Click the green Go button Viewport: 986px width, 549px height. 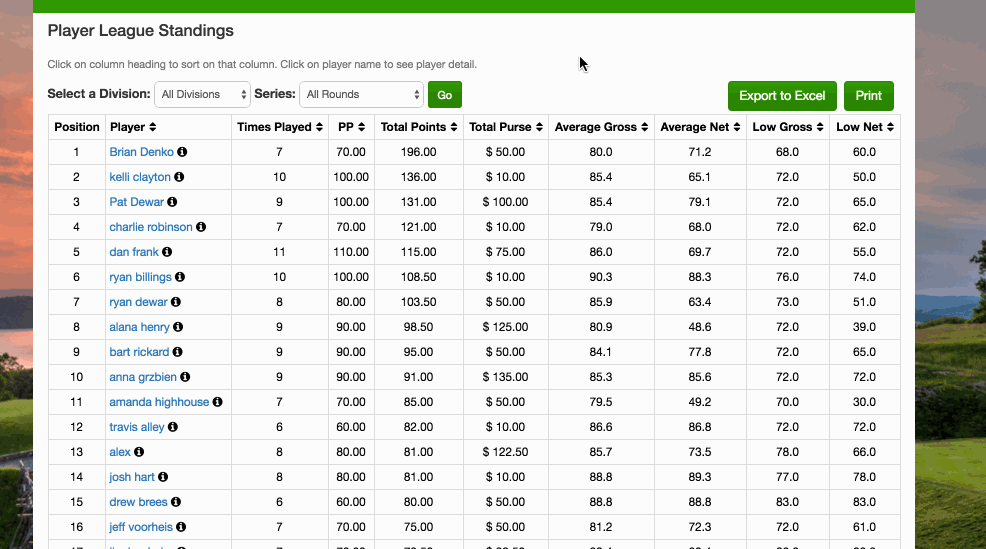coord(445,95)
